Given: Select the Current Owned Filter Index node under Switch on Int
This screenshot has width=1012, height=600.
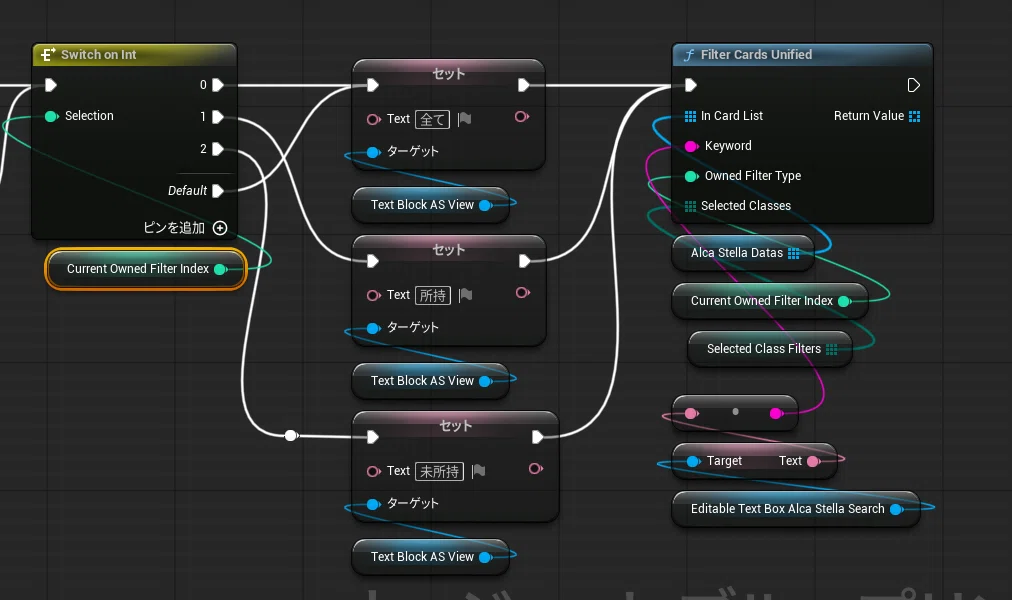Looking at the screenshot, I should (x=146, y=269).
